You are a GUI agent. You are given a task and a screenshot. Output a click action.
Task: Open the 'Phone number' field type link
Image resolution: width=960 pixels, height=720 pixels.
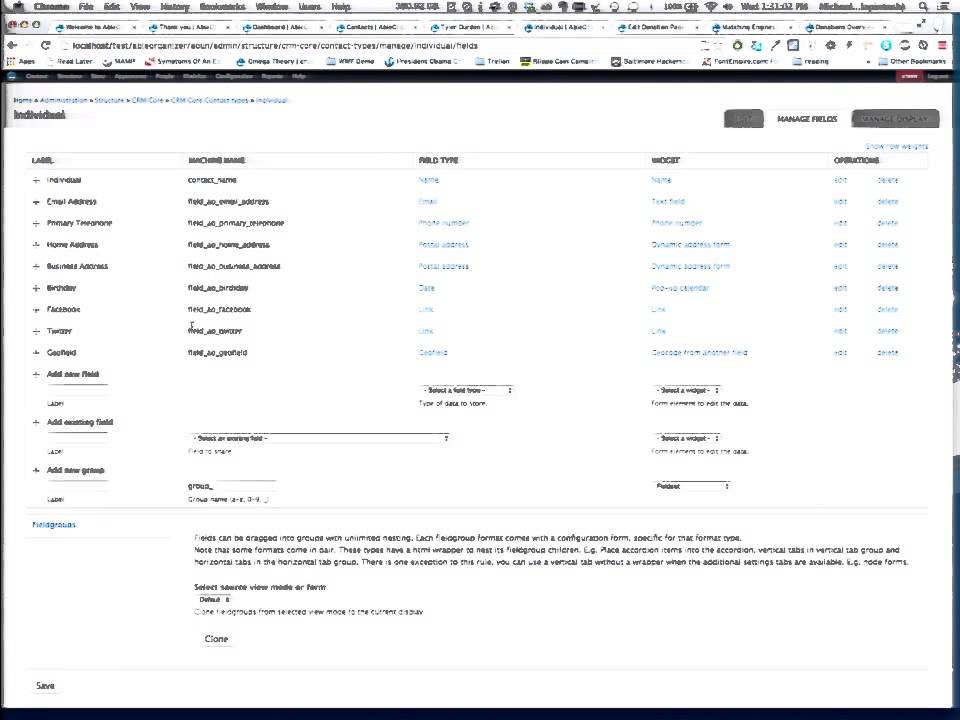(x=444, y=223)
